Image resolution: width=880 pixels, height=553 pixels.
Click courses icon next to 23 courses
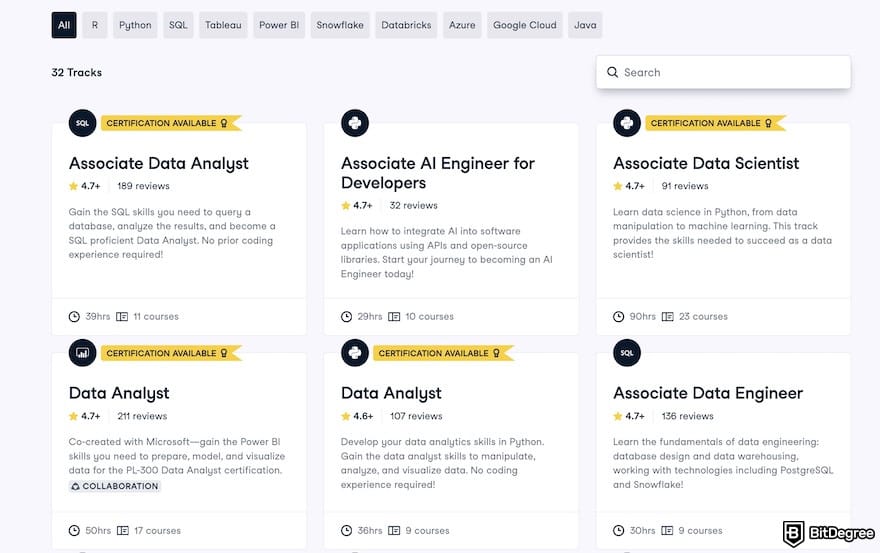(667, 317)
